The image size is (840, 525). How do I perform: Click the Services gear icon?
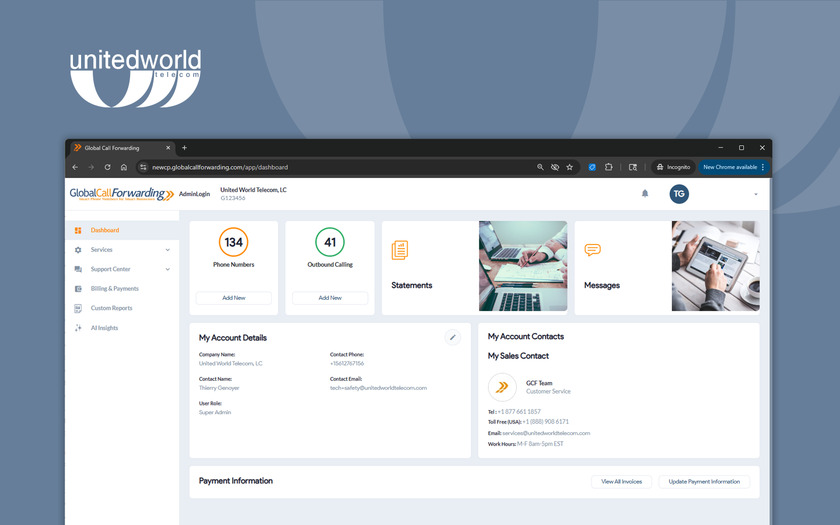(78, 250)
